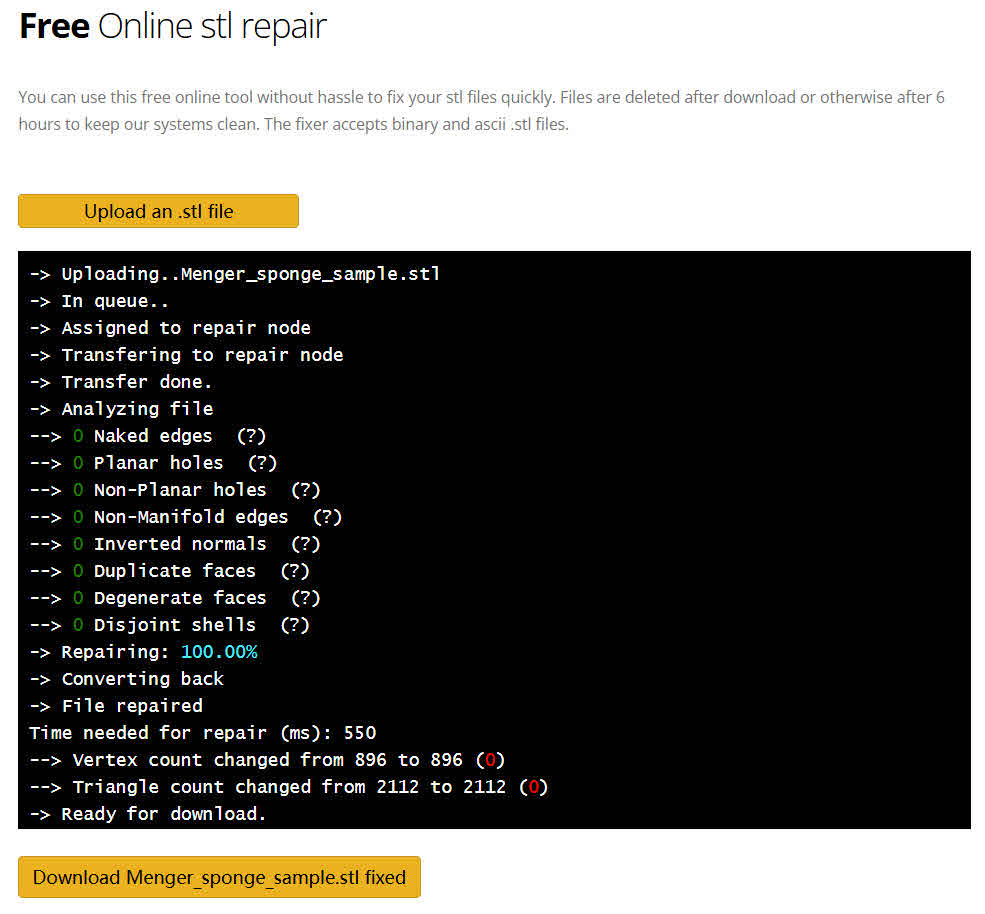This screenshot has width=985, height=914.
Task: Click the Analyzing file log line
Action: tap(121, 409)
